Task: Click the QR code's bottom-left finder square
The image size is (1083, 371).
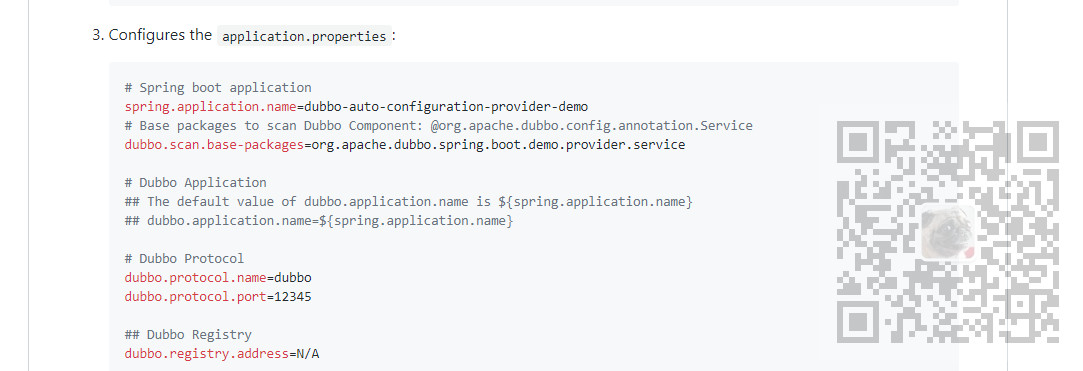Action: tap(859, 321)
